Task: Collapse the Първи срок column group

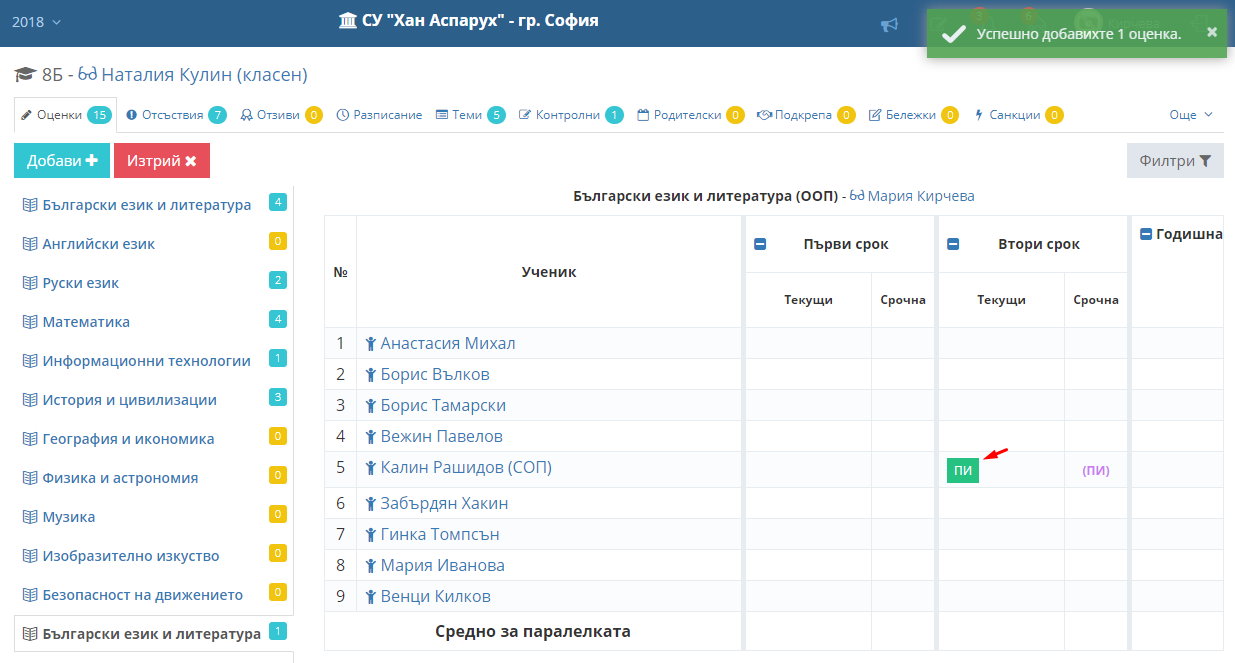Action: click(x=760, y=244)
